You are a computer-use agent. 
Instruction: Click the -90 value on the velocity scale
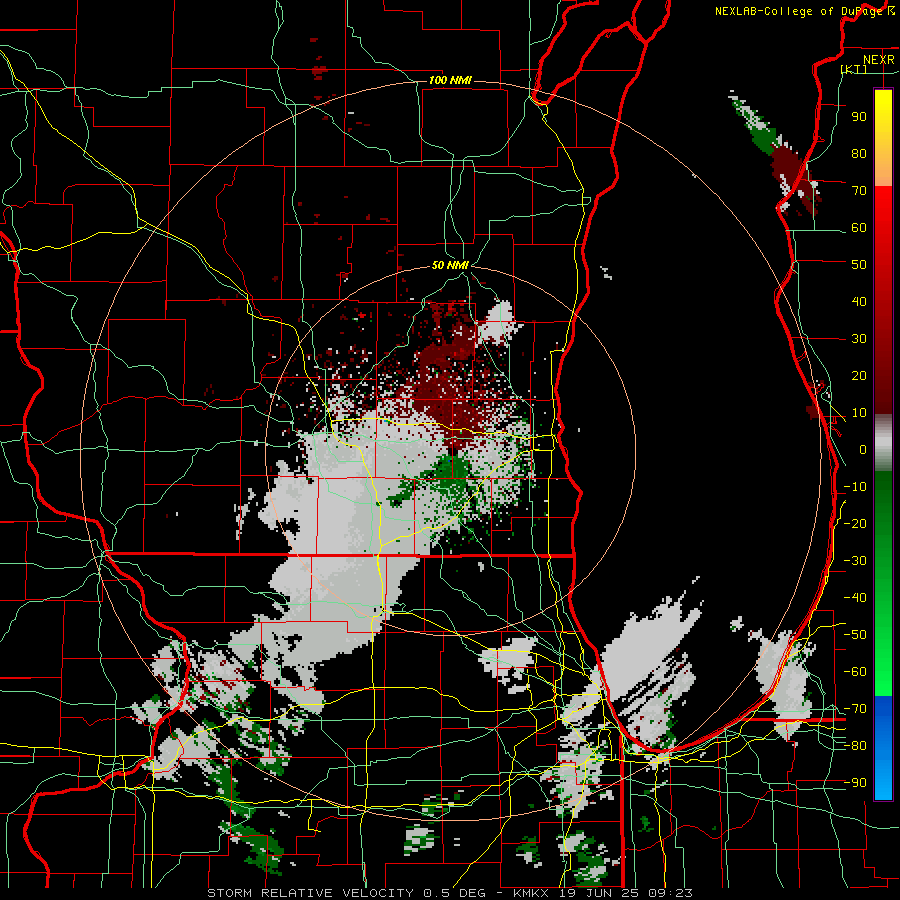(x=855, y=783)
